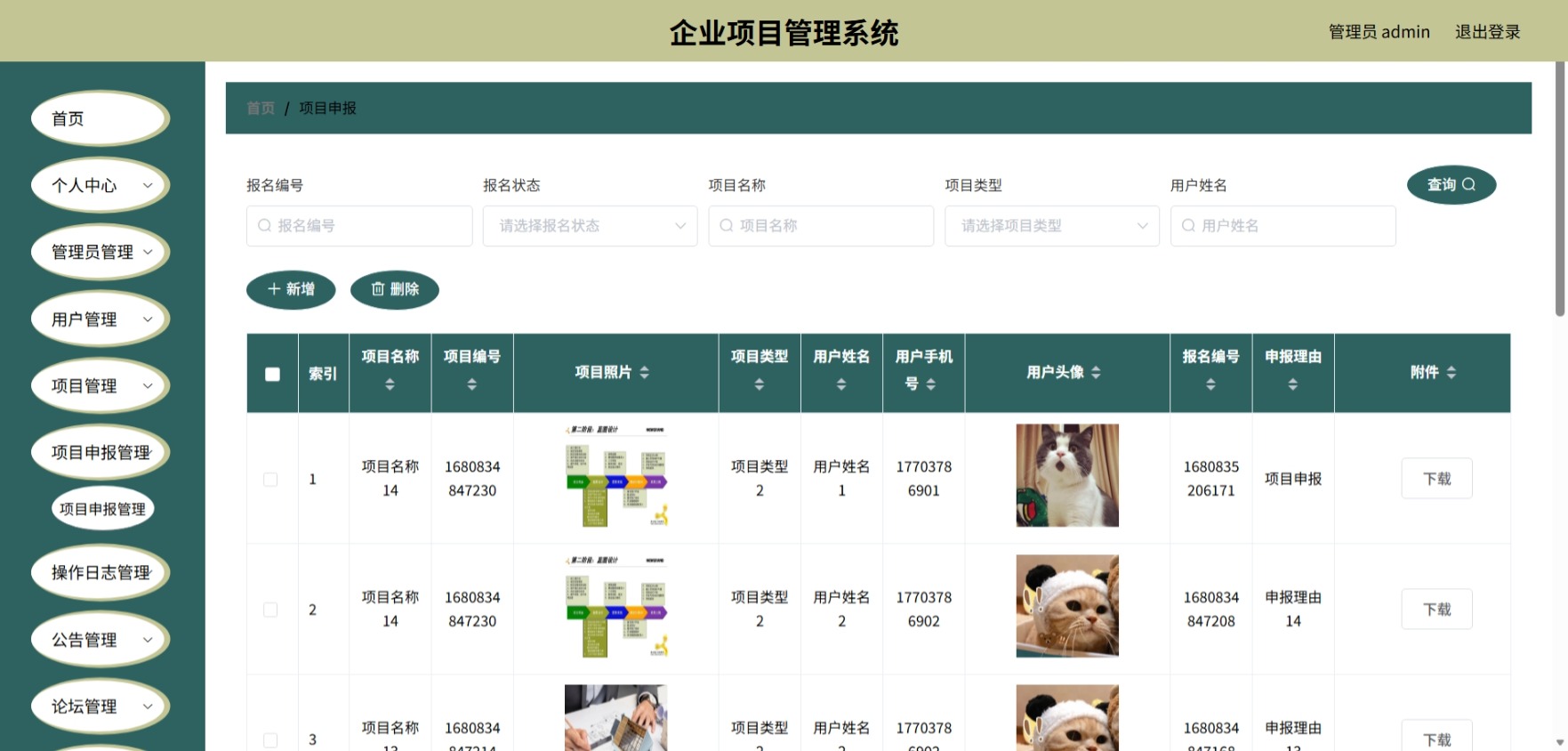
Task: Click the 退出登录 link
Action: click(x=1487, y=32)
